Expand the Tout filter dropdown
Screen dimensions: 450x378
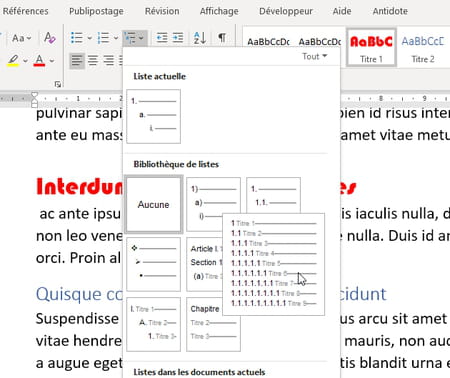point(314,56)
